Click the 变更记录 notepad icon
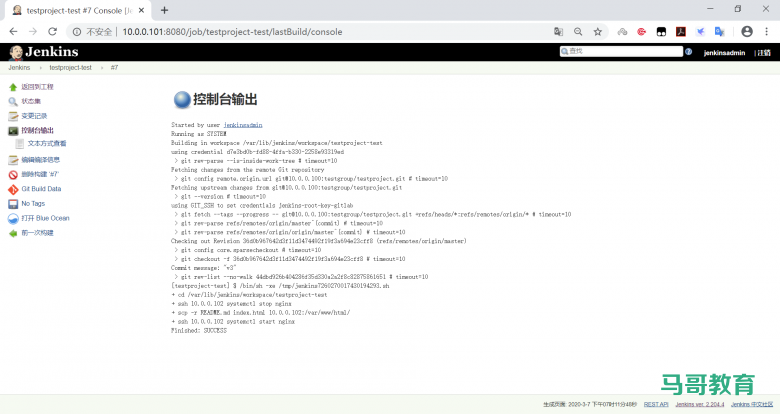 tap(13, 116)
